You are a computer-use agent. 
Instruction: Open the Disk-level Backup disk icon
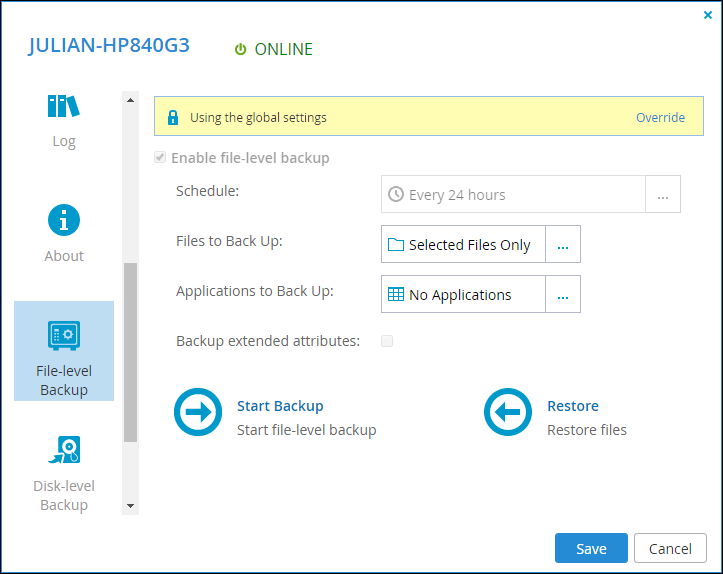[x=64, y=450]
